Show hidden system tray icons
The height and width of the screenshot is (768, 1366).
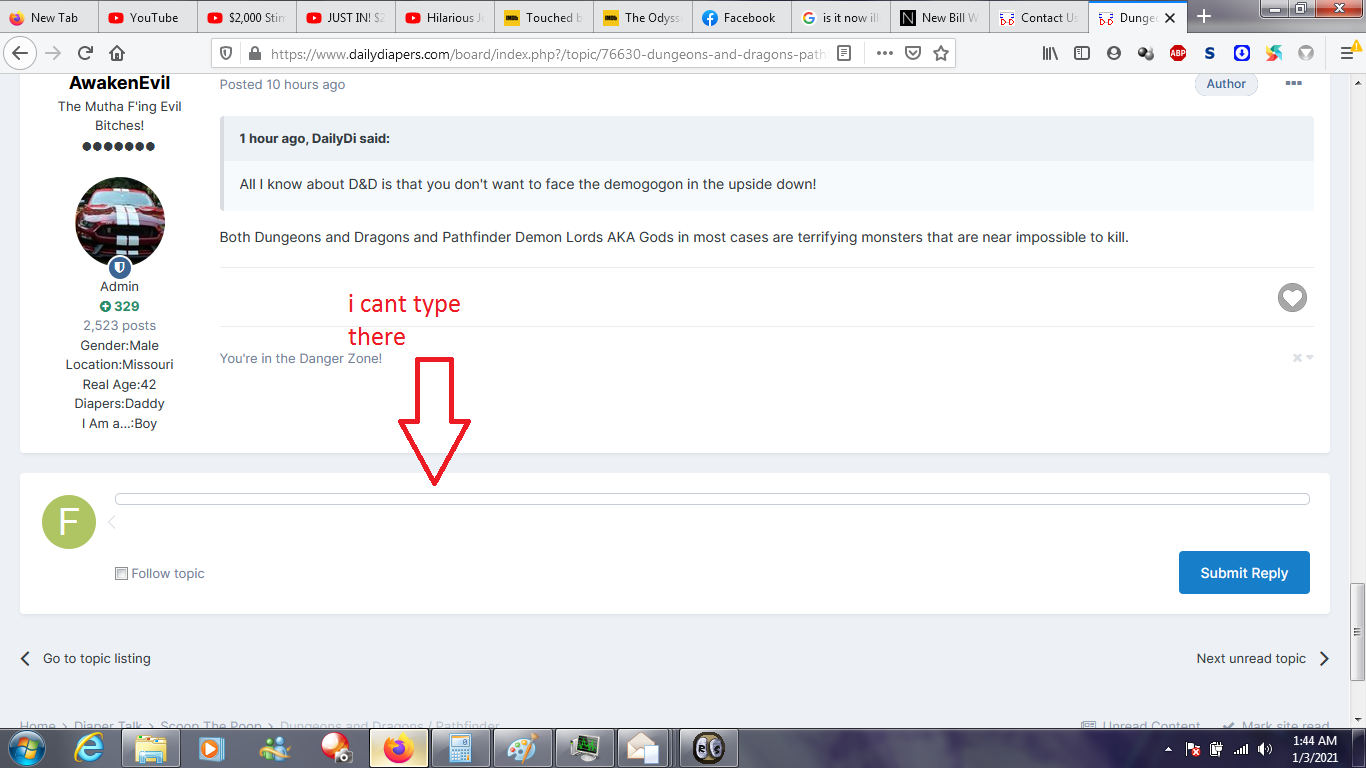(1168, 749)
